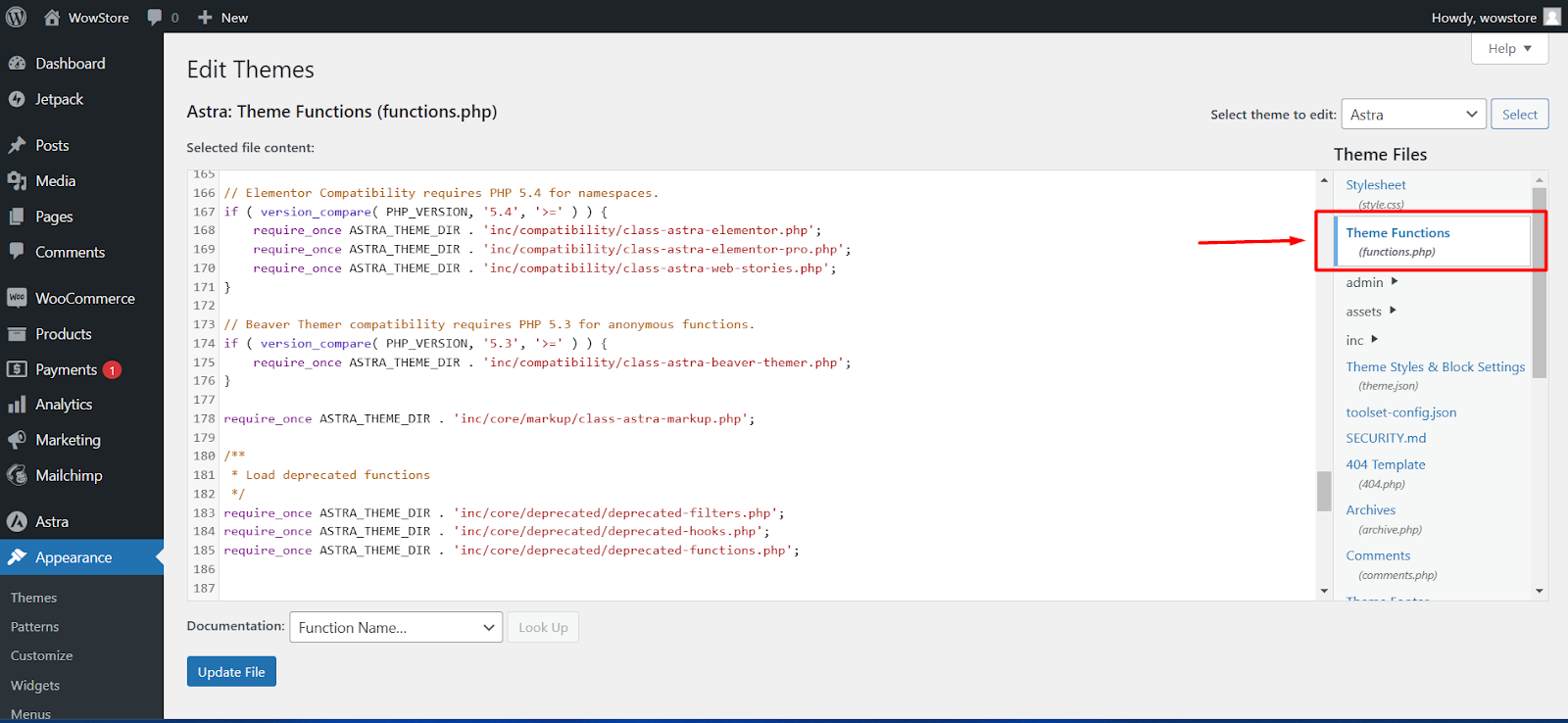Open the Stylesheet style.css file
This screenshot has width=1568, height=723.
[x=1376, y=193]
